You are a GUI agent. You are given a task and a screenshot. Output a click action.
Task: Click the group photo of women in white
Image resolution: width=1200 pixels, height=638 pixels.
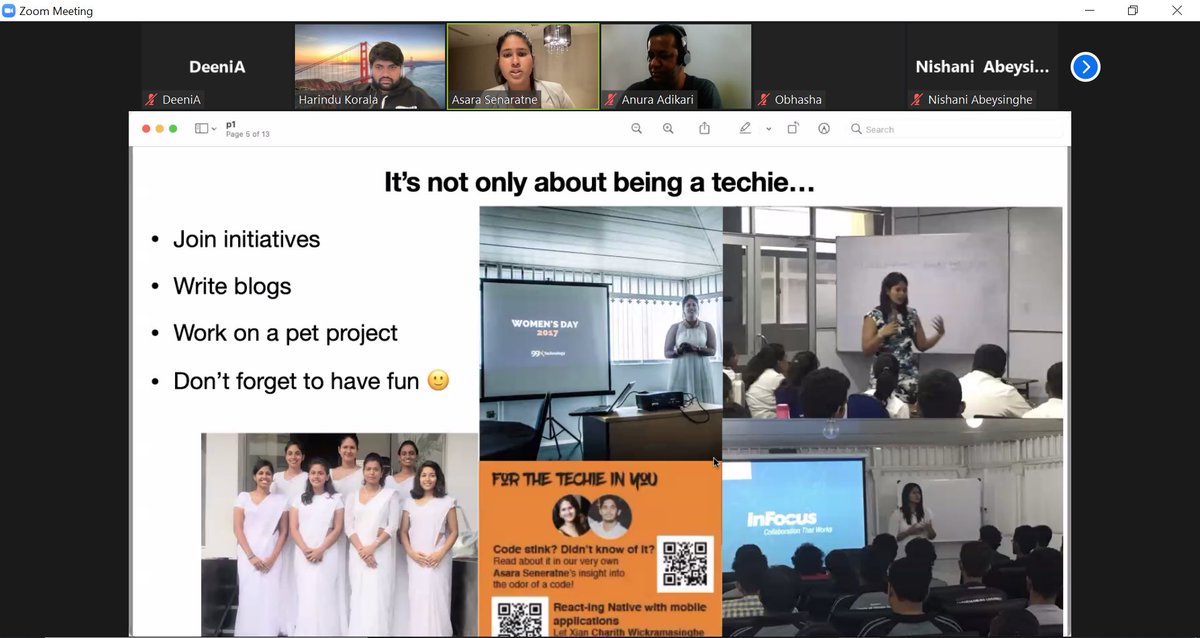coord(340,534)
